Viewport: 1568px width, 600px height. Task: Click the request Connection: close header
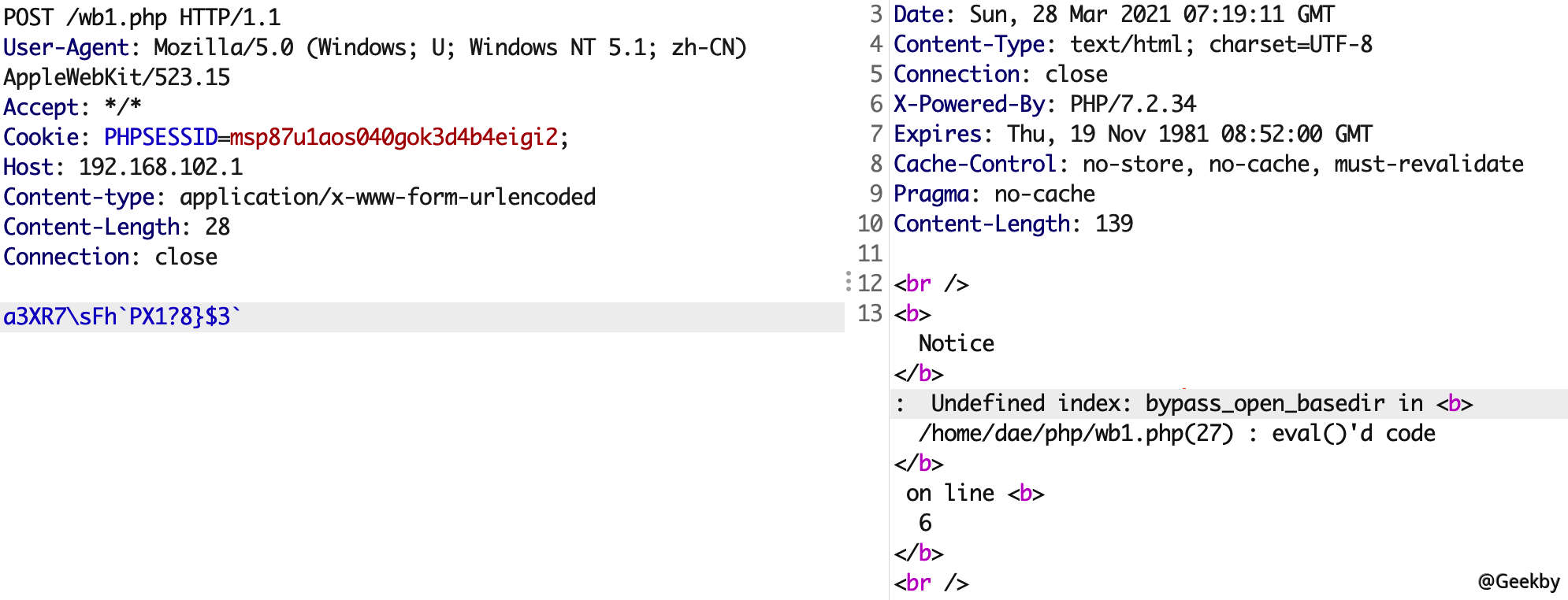(x=110, y=257)
